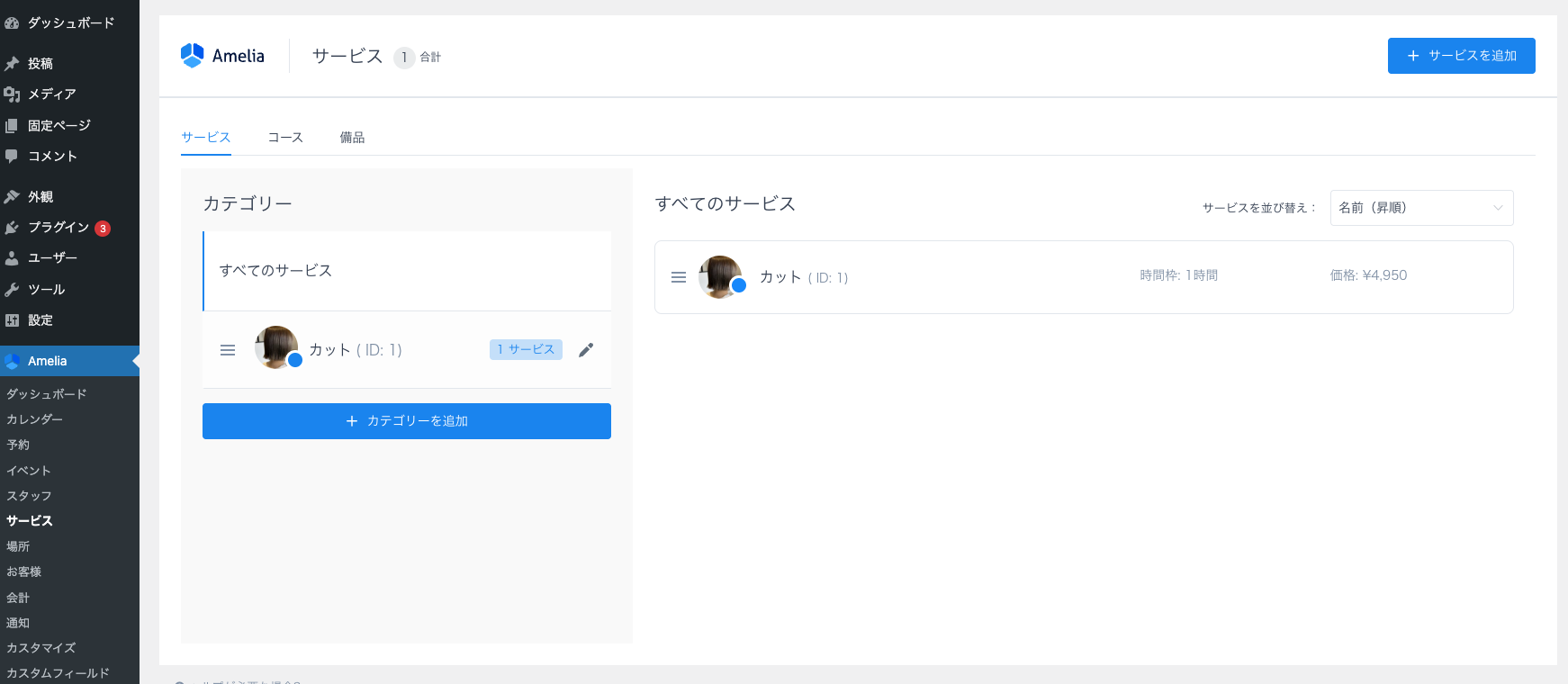Click the pencil edit icon for カット category
Screen dimensions: 1568x684
pyautogui.click(x=586, y=350)
